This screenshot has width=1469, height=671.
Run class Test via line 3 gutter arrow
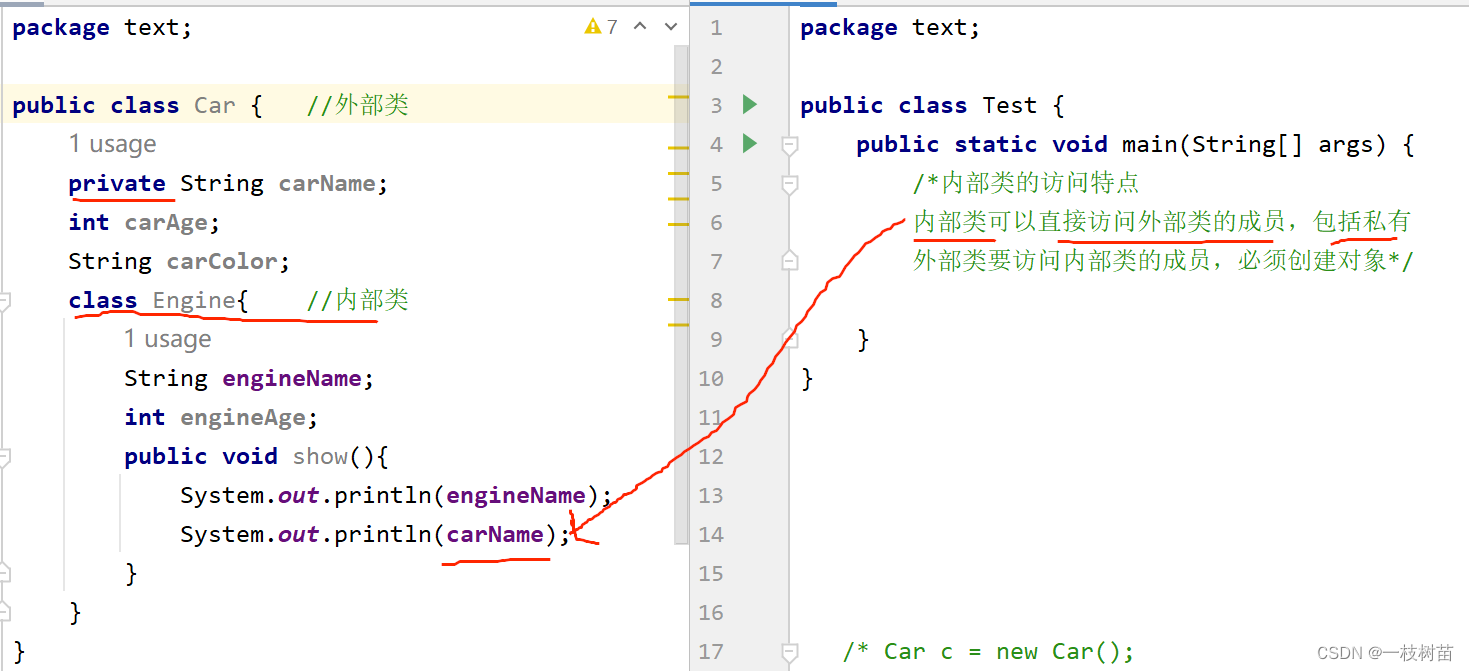(x=750, y=104)
